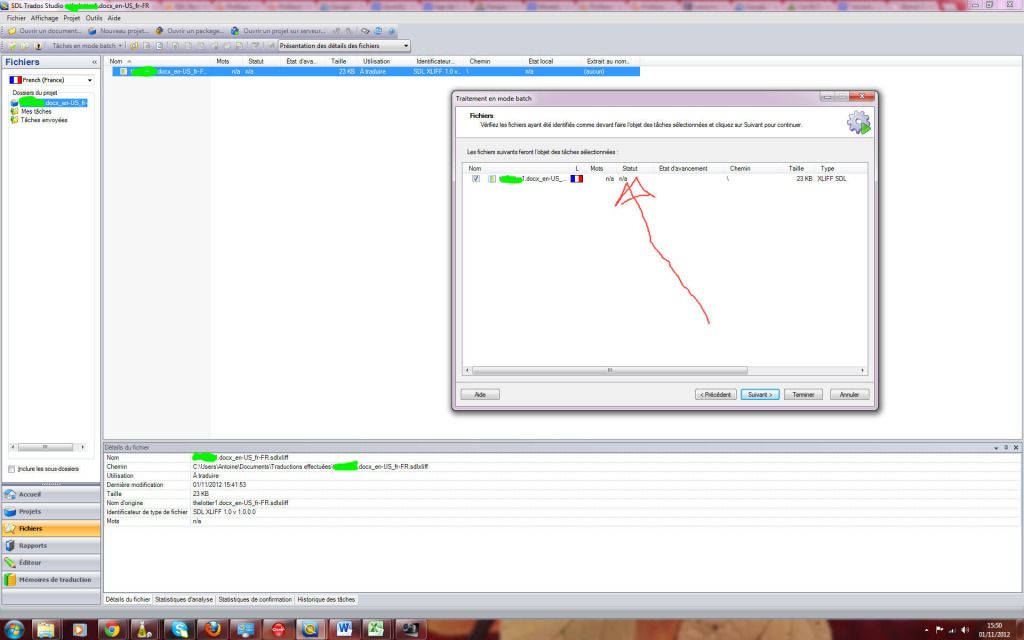Open Skype from the taskbar
Image resolution: width=1024 pixels, height=640 pixels.
point(180,630)
